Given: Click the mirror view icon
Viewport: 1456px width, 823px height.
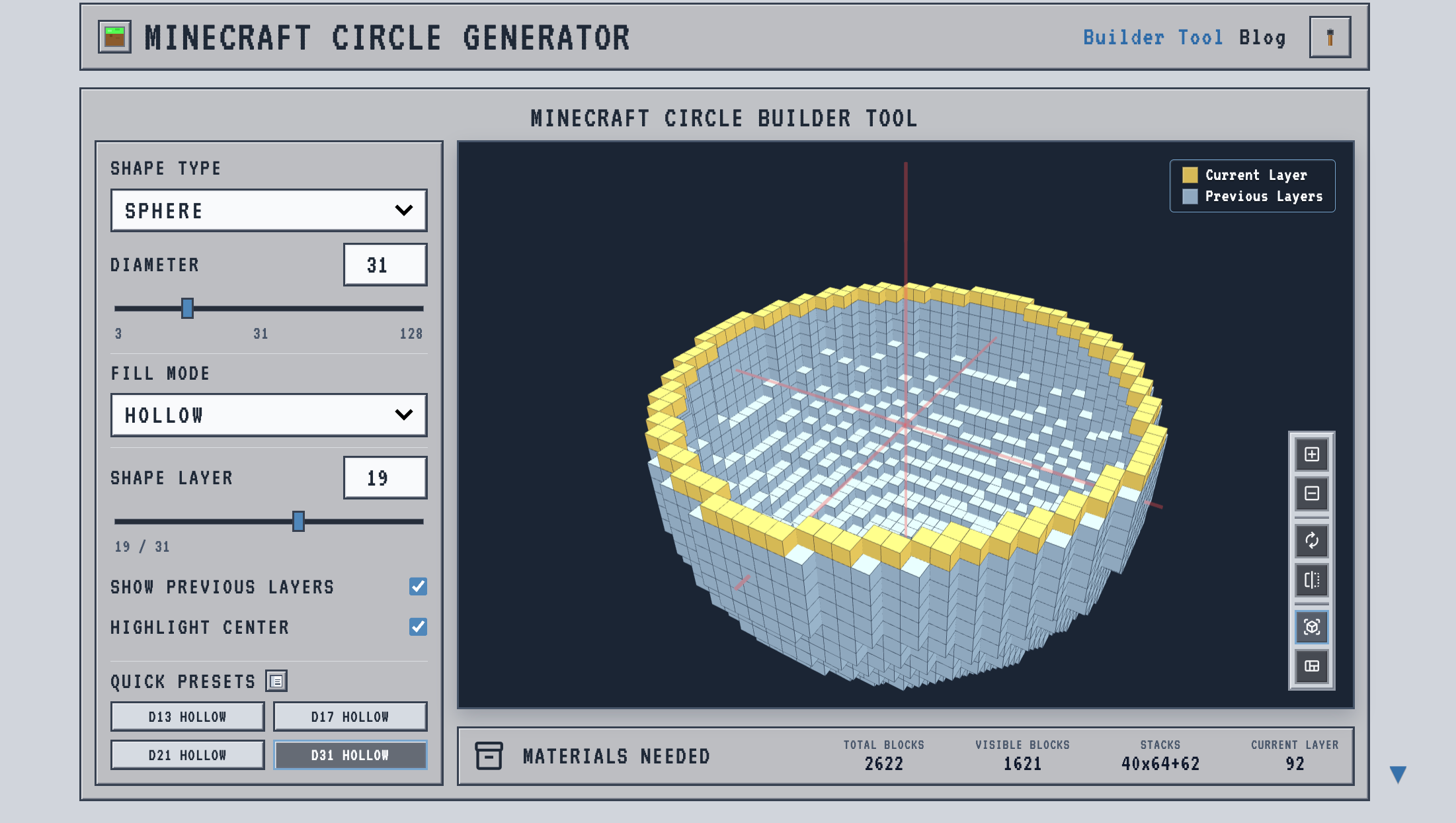Looking at the screenshot, I should click(x=1311, y=580).
